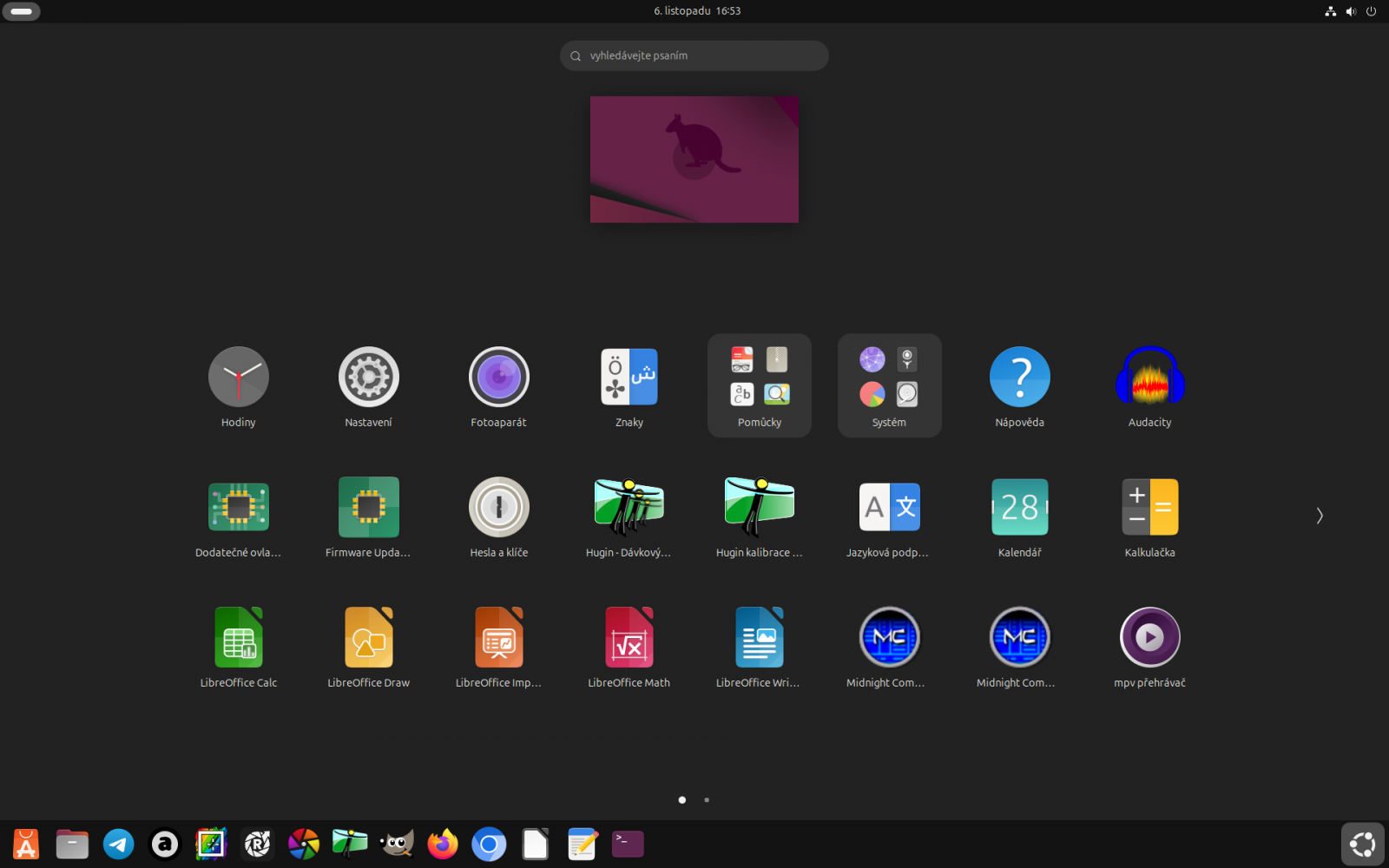Click Show Applications Ubuntu logo button
The height and width of the screenshot is (868, 1389).
pos(1362,844)
